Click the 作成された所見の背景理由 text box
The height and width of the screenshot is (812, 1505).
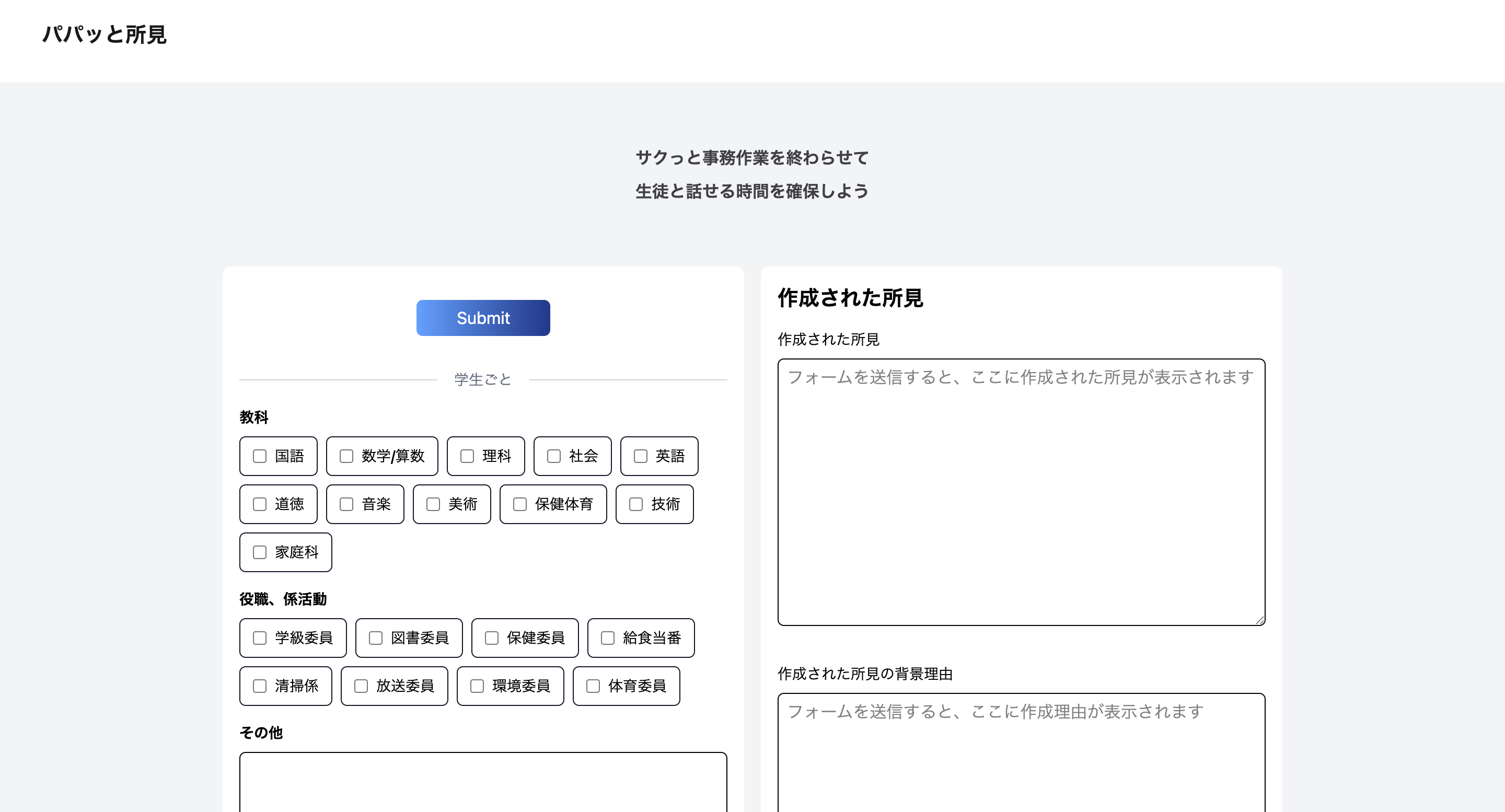click(1021, 753)
